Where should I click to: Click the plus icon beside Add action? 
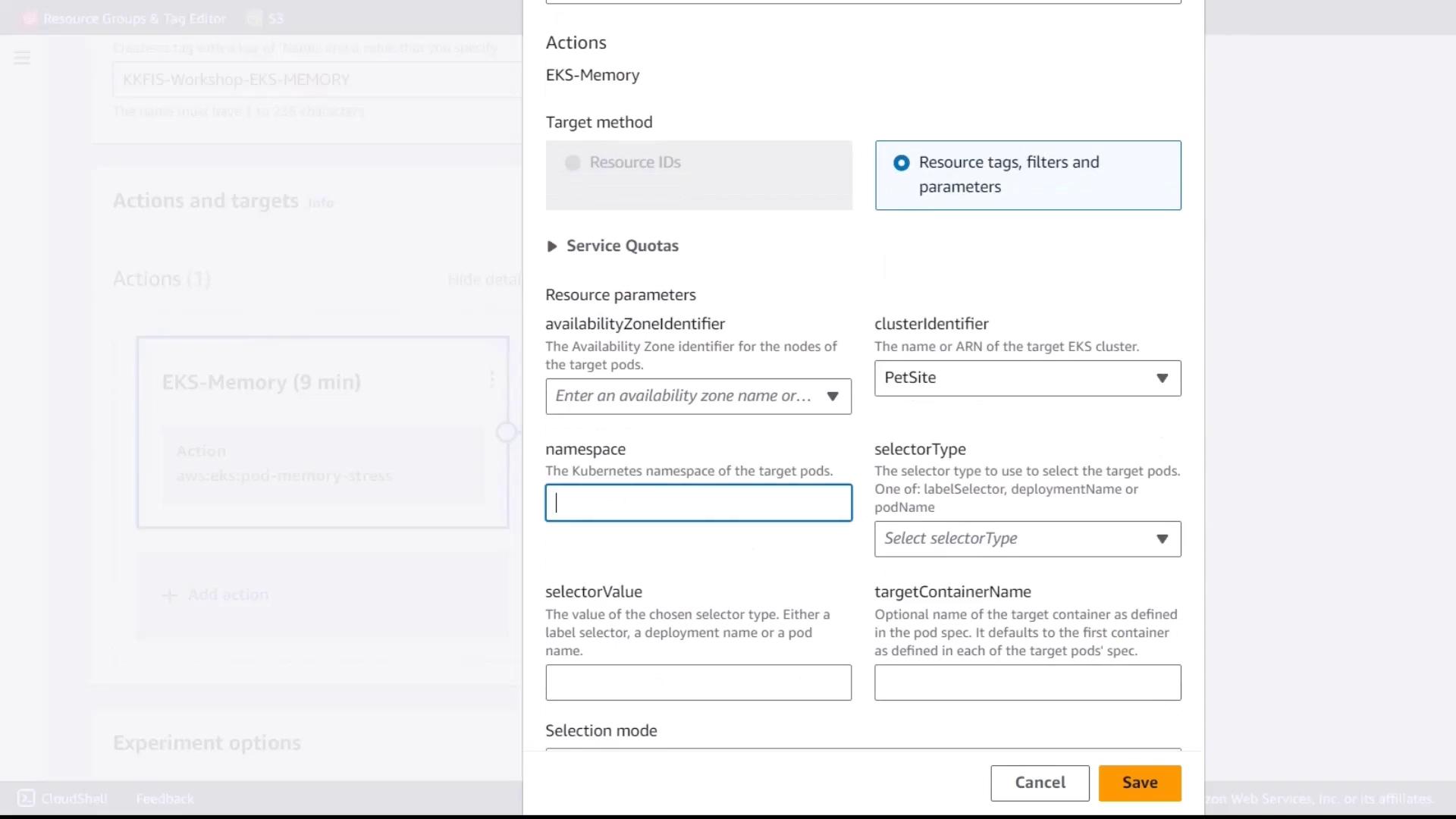point(170,595)
